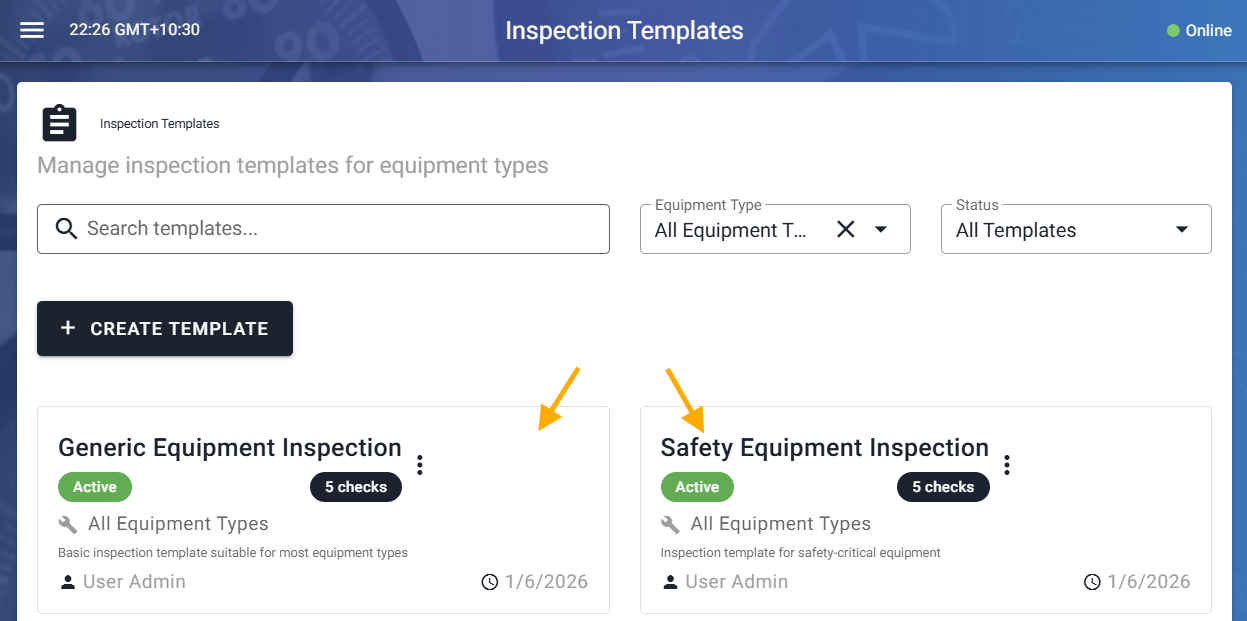Screen dimensions: 1247x621
Task: Click wrench icon on Generic Equipment card
Action: 68,524
